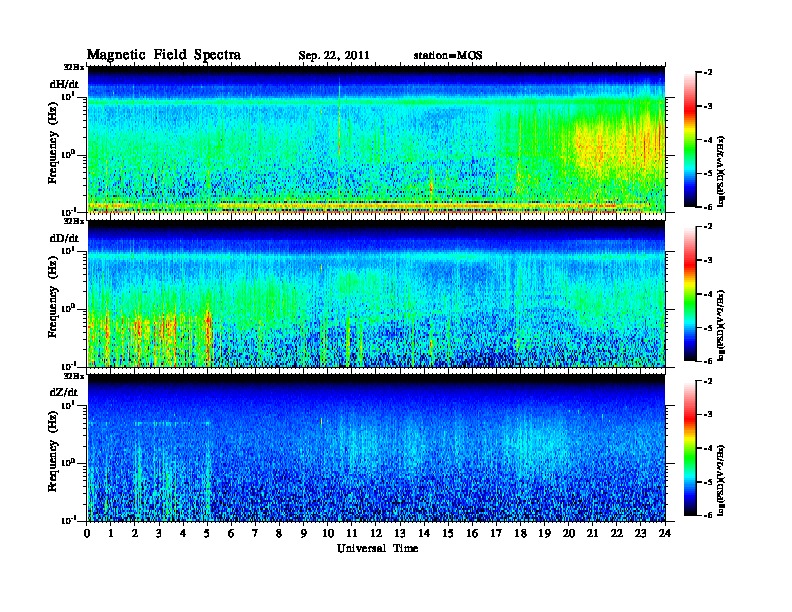This screenshot has height=612, width=792.
Task: Click the log(PSD) caption of the dH/dt color bar
Action: click(722, 171)
